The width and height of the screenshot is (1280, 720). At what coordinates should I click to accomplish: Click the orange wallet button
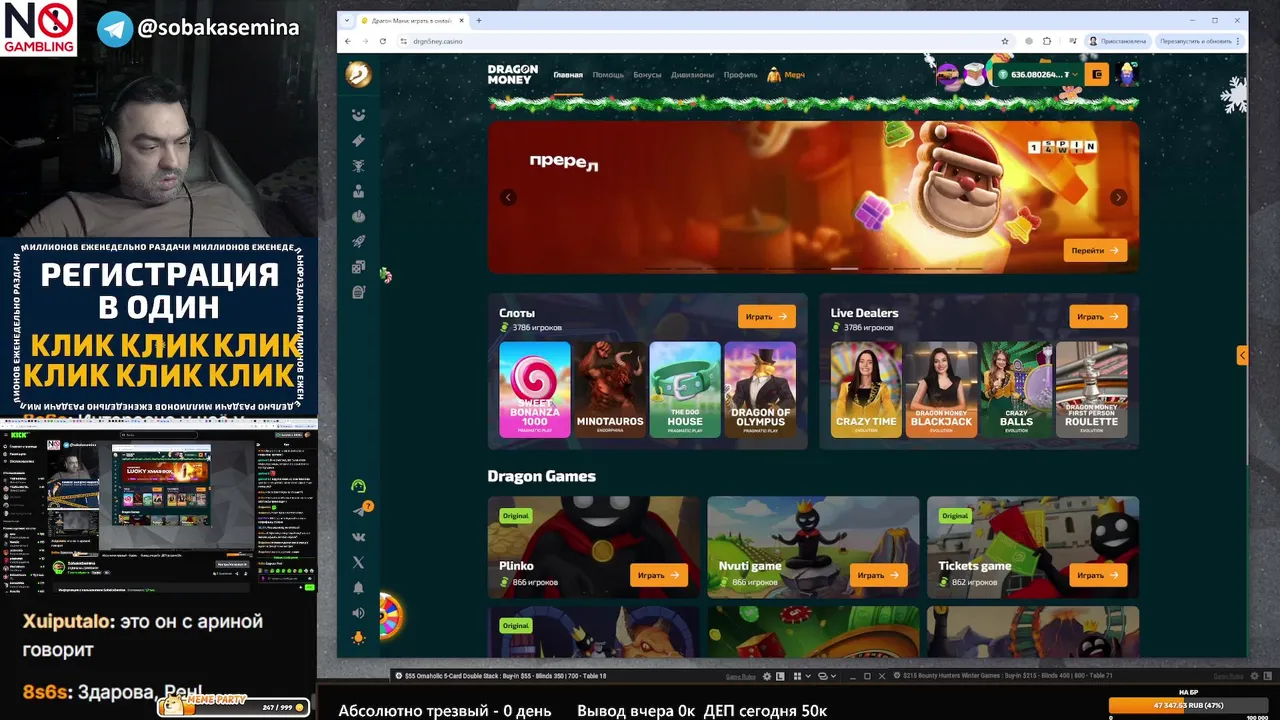[1096, 74]
